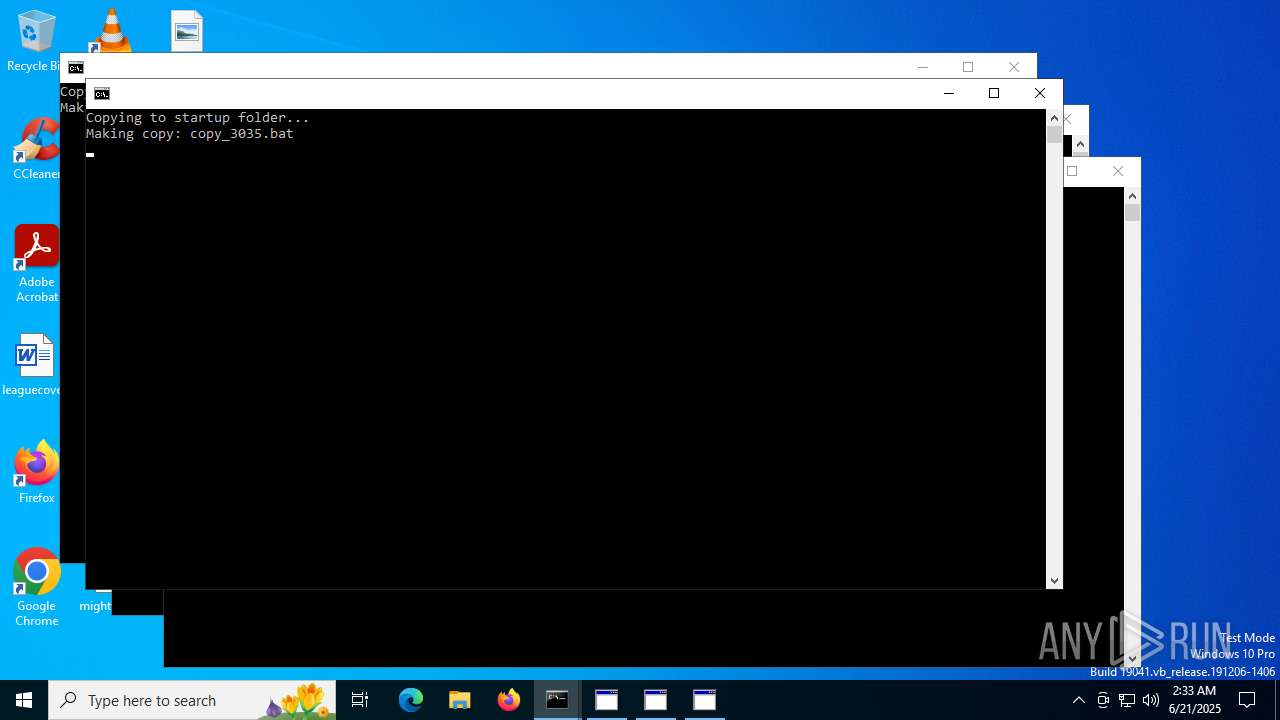Open Task View on the taskbar
This screenshot has height=720, width=1280.
point(360,700)
